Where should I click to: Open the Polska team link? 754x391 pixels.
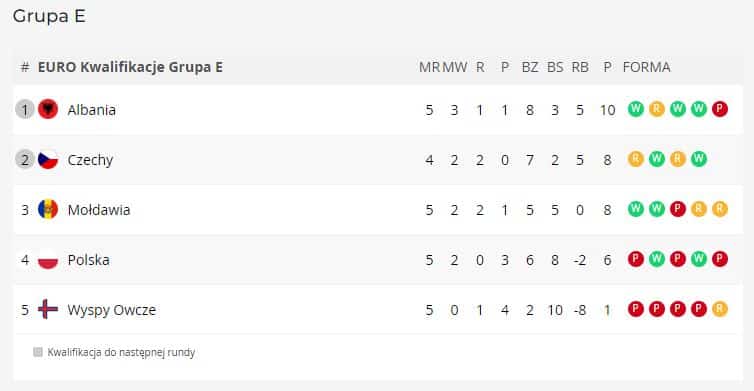88,260
